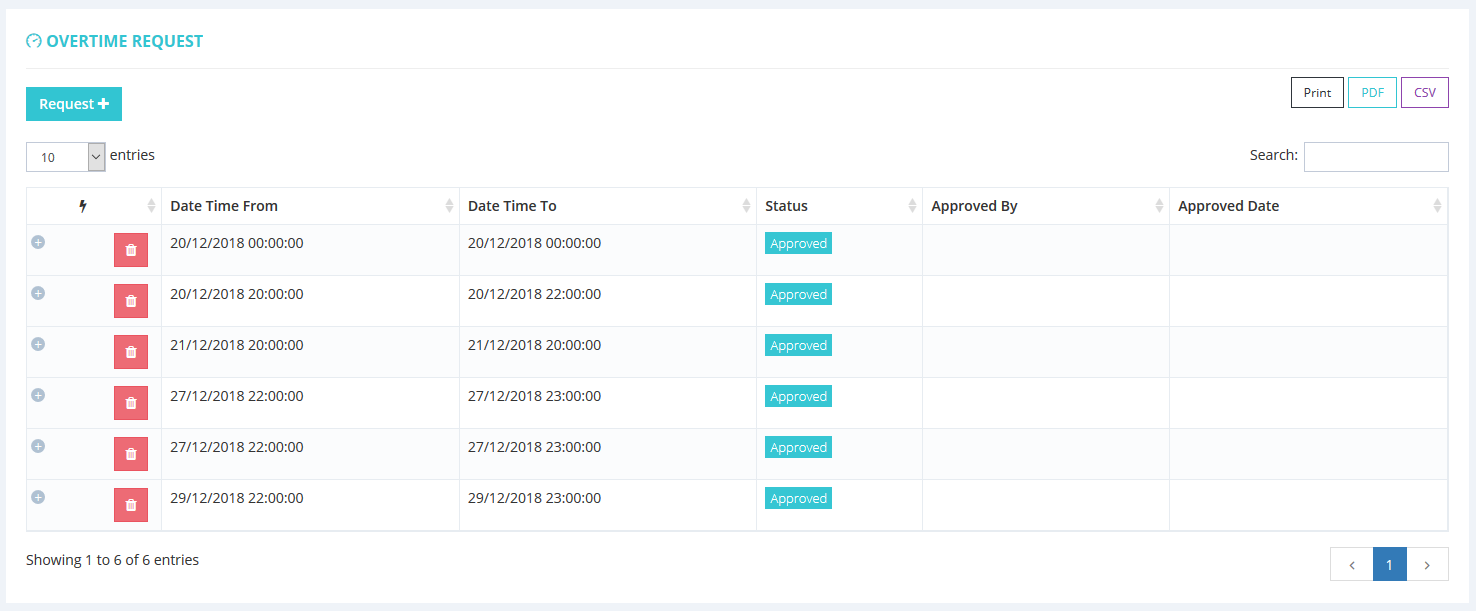
Task: Go to page 1 in pagination
Action: point(1389,564)
